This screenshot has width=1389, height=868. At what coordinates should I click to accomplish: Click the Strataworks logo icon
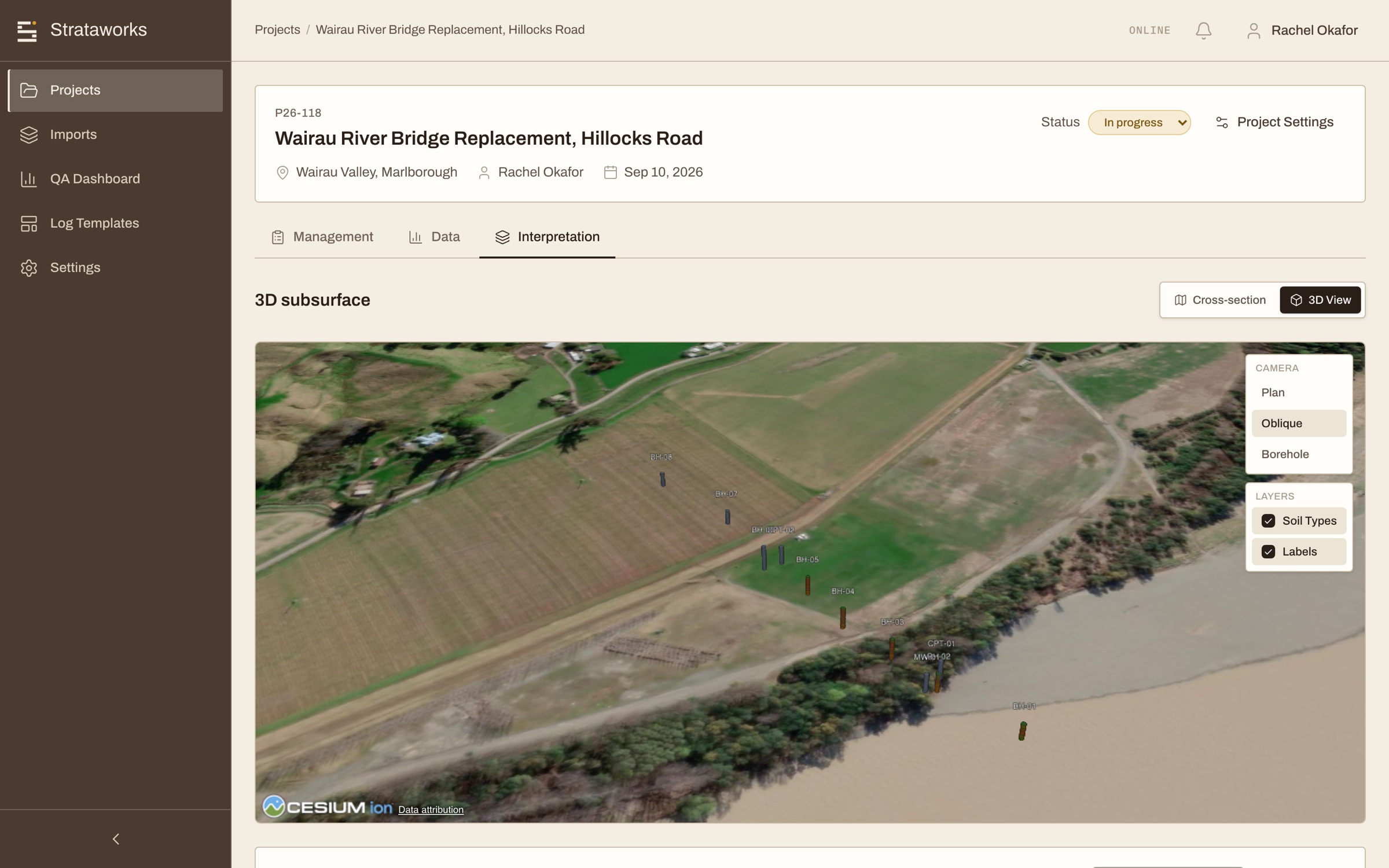coord(27,31)
